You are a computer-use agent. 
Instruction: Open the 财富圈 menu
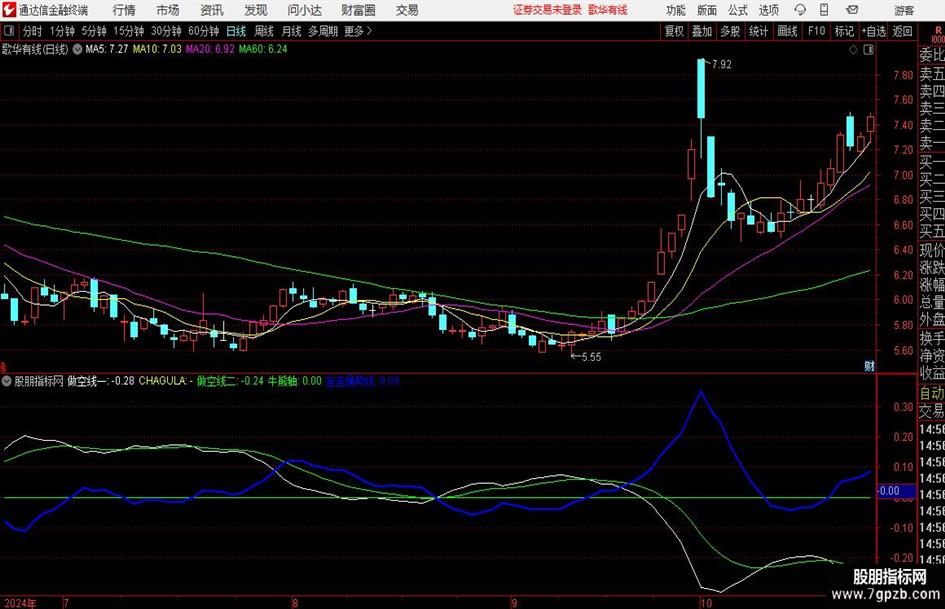pos(358,10)
